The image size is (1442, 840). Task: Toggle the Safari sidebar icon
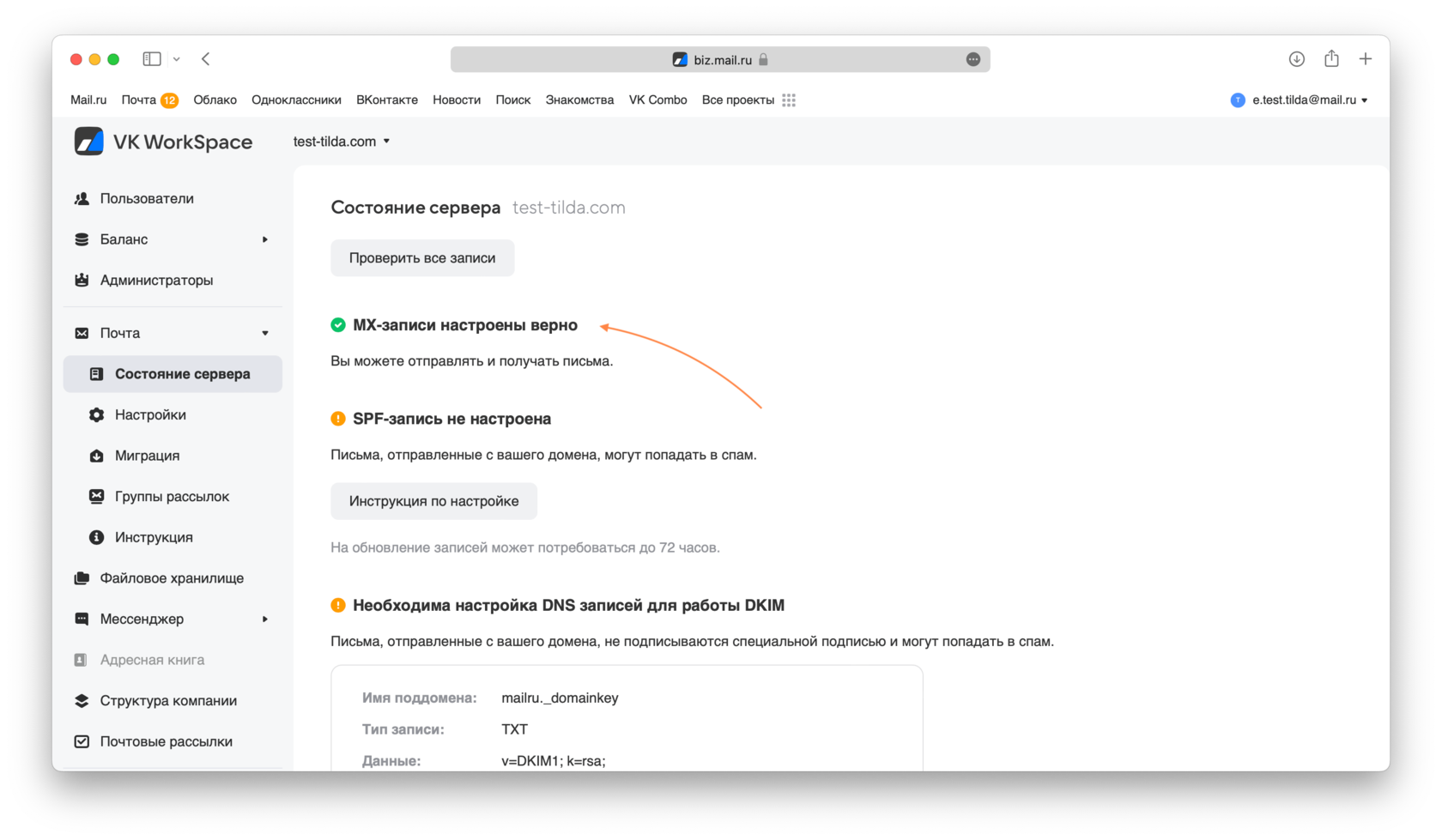152,59
